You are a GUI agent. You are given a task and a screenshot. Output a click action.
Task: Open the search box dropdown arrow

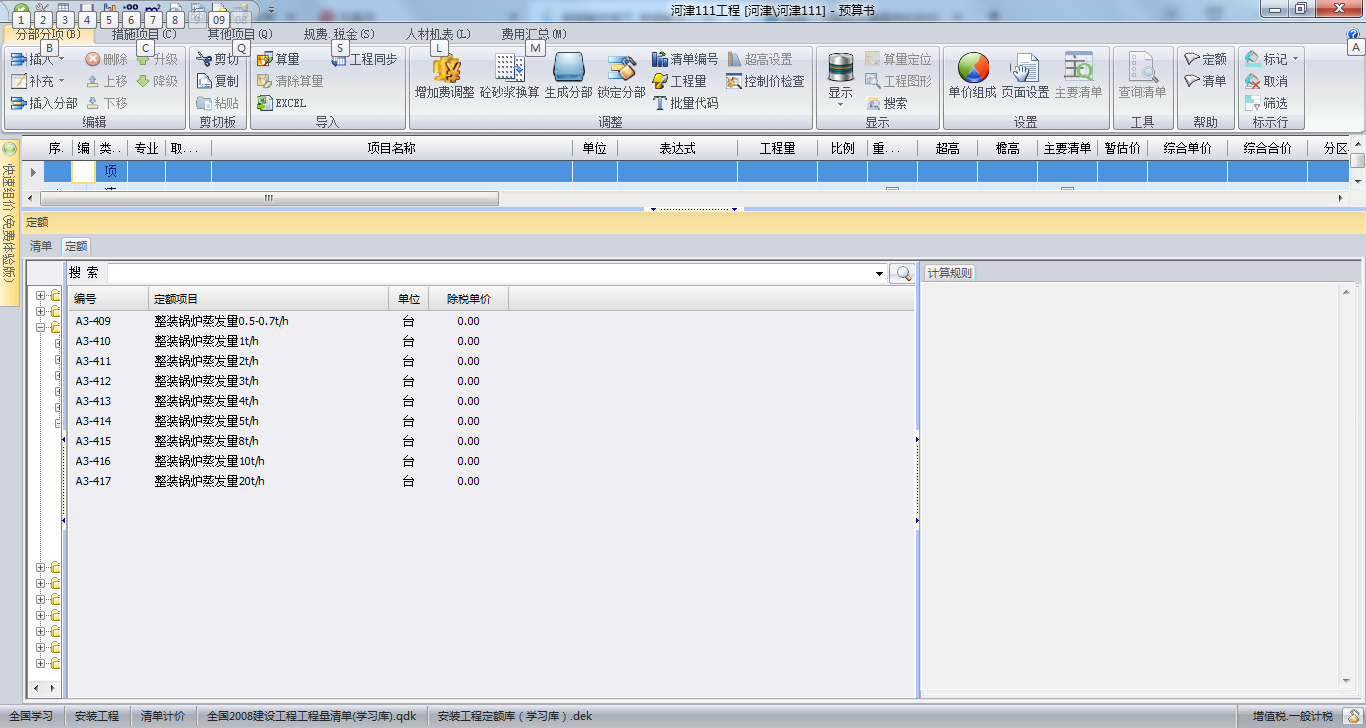click(880, 273)
